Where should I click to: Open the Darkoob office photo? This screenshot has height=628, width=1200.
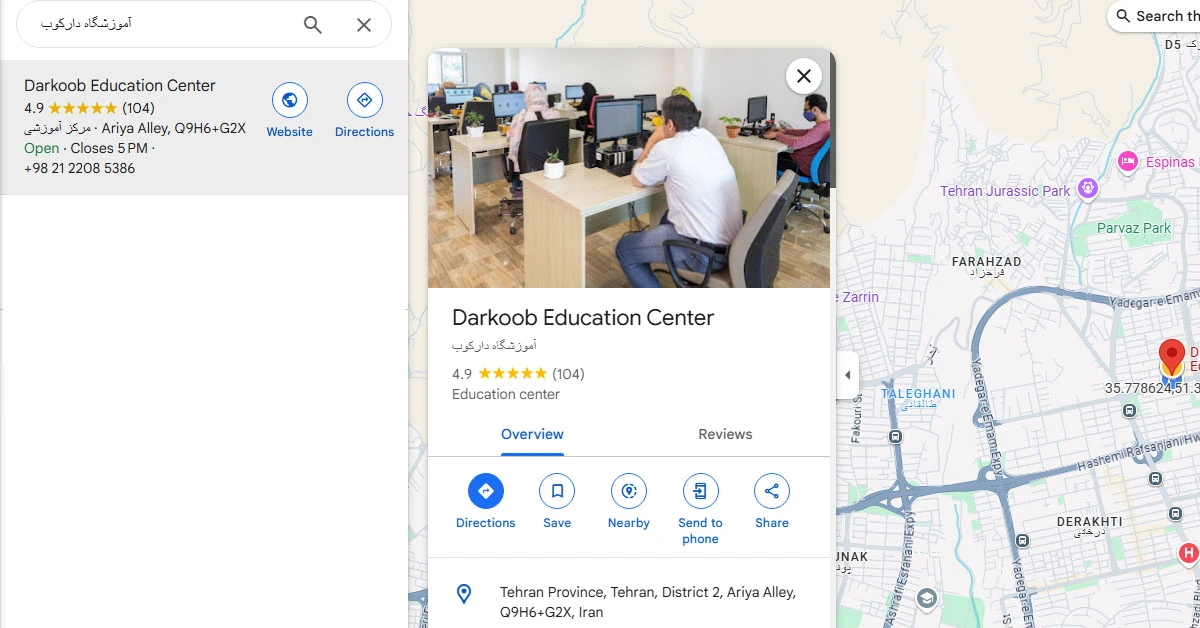pyautogui.click(x=628, y=168)
